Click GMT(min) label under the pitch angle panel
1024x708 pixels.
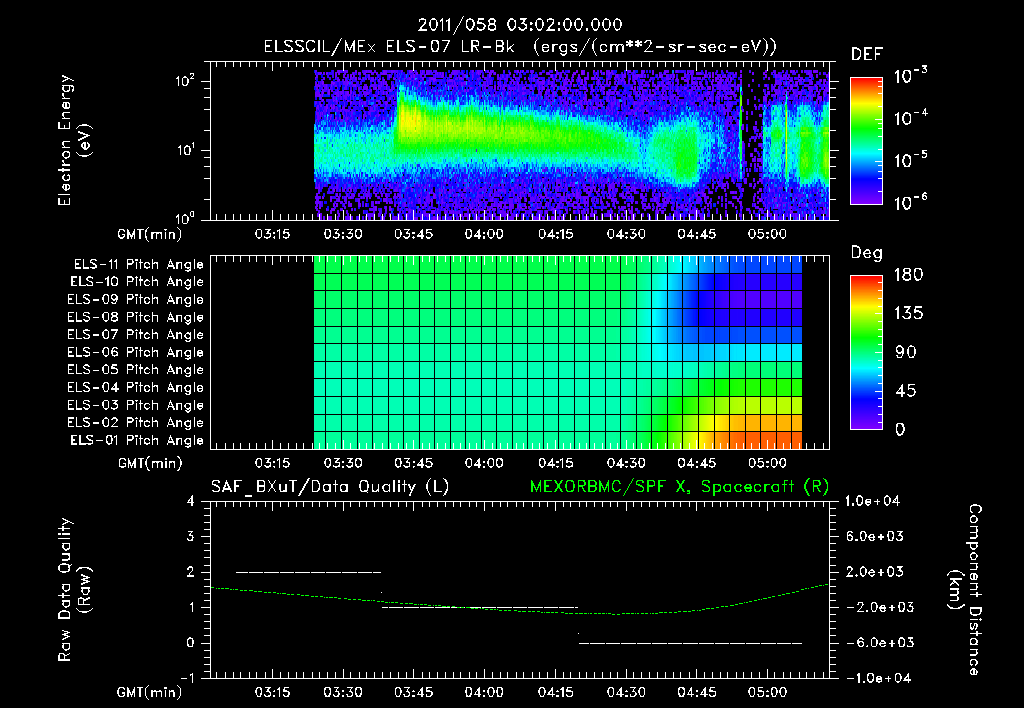coord(149,463)
